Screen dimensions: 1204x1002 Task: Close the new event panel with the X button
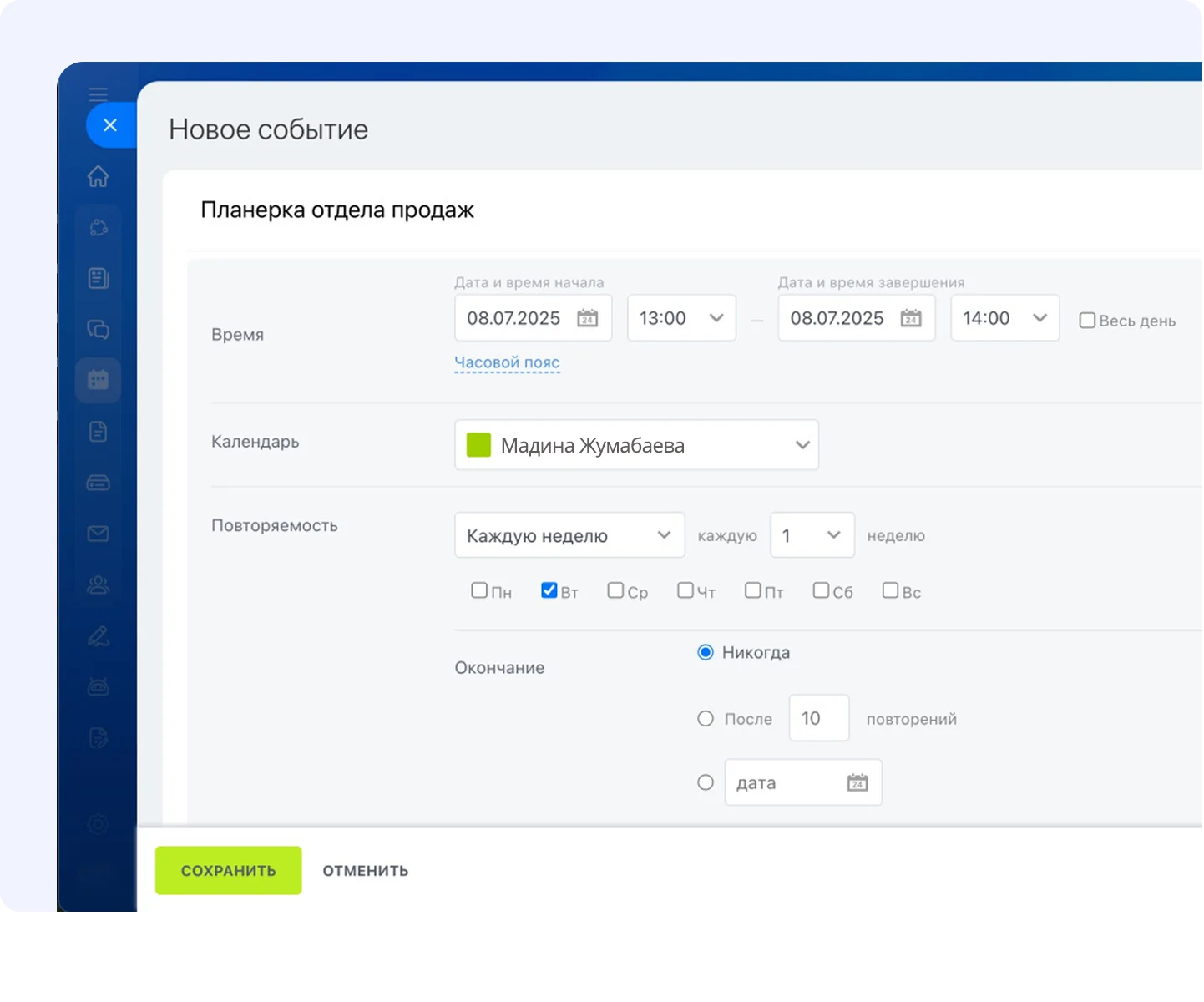tap(110, 125)
